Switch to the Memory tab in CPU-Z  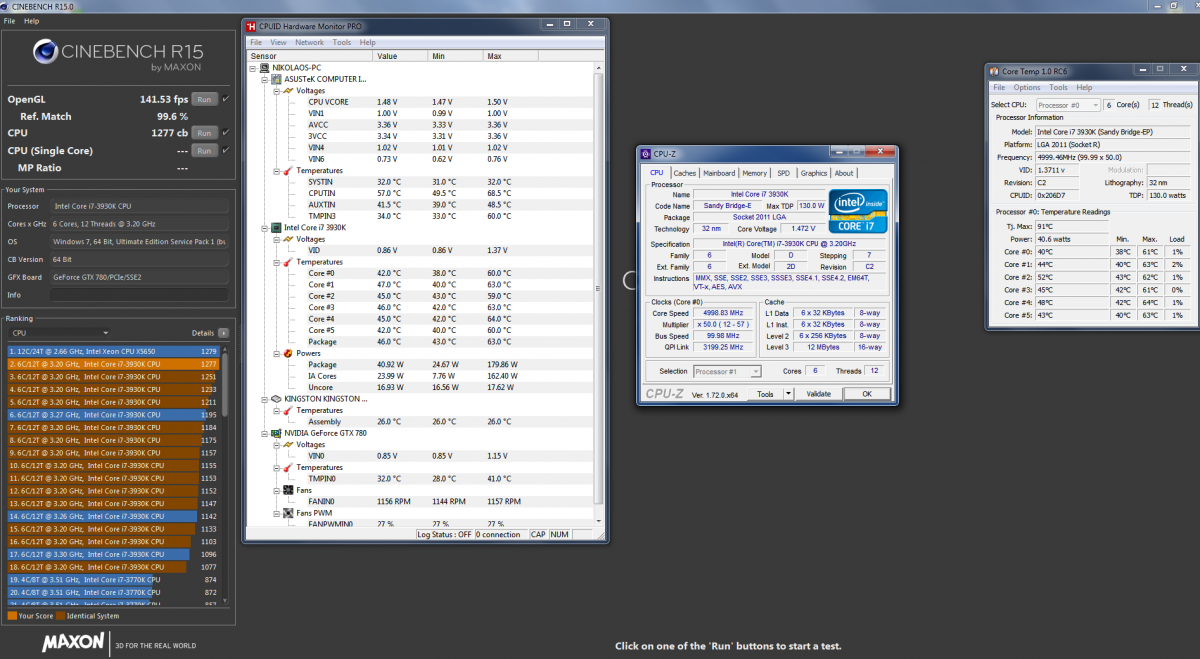point(755,173)
